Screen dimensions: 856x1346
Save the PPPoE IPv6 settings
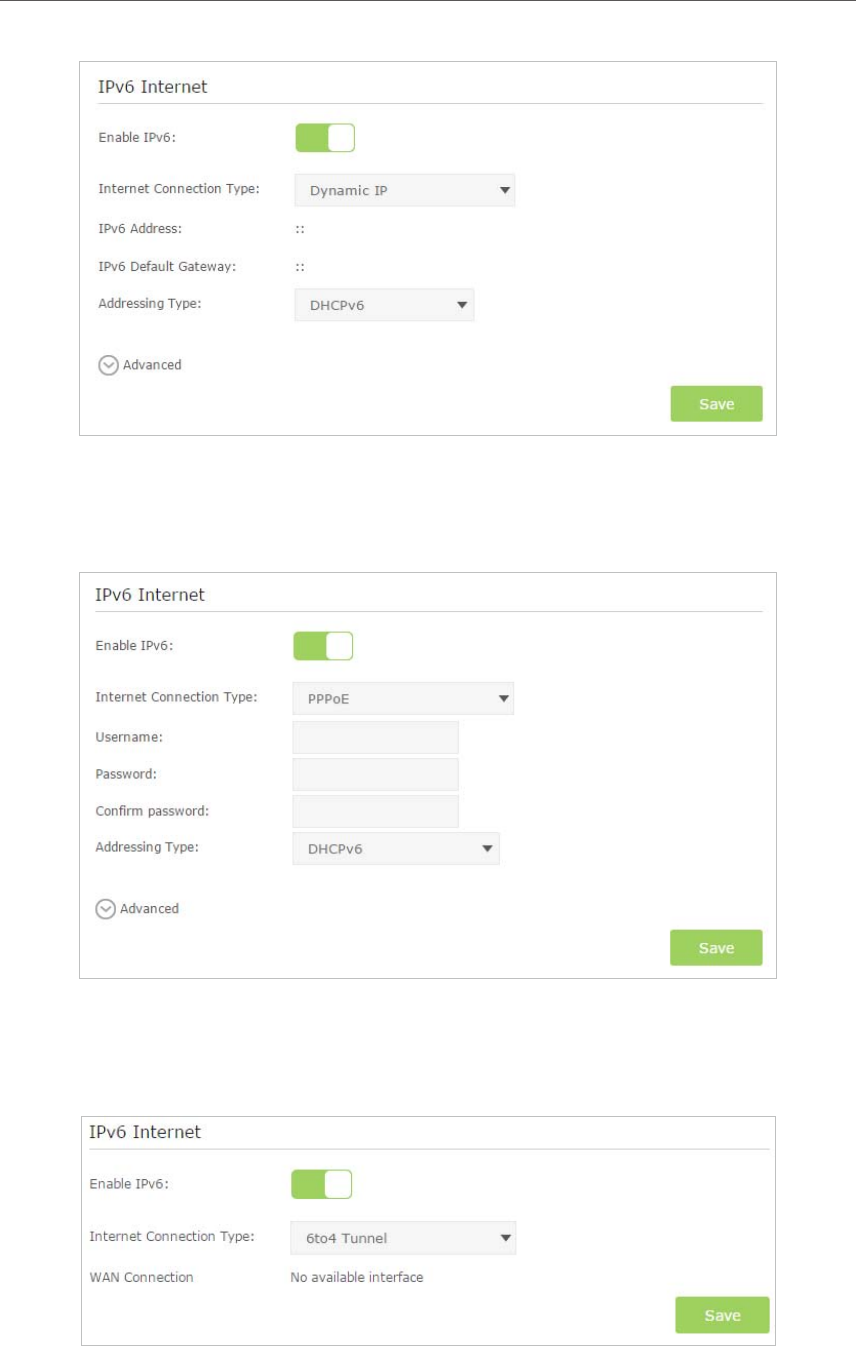(x=716, y=948)
